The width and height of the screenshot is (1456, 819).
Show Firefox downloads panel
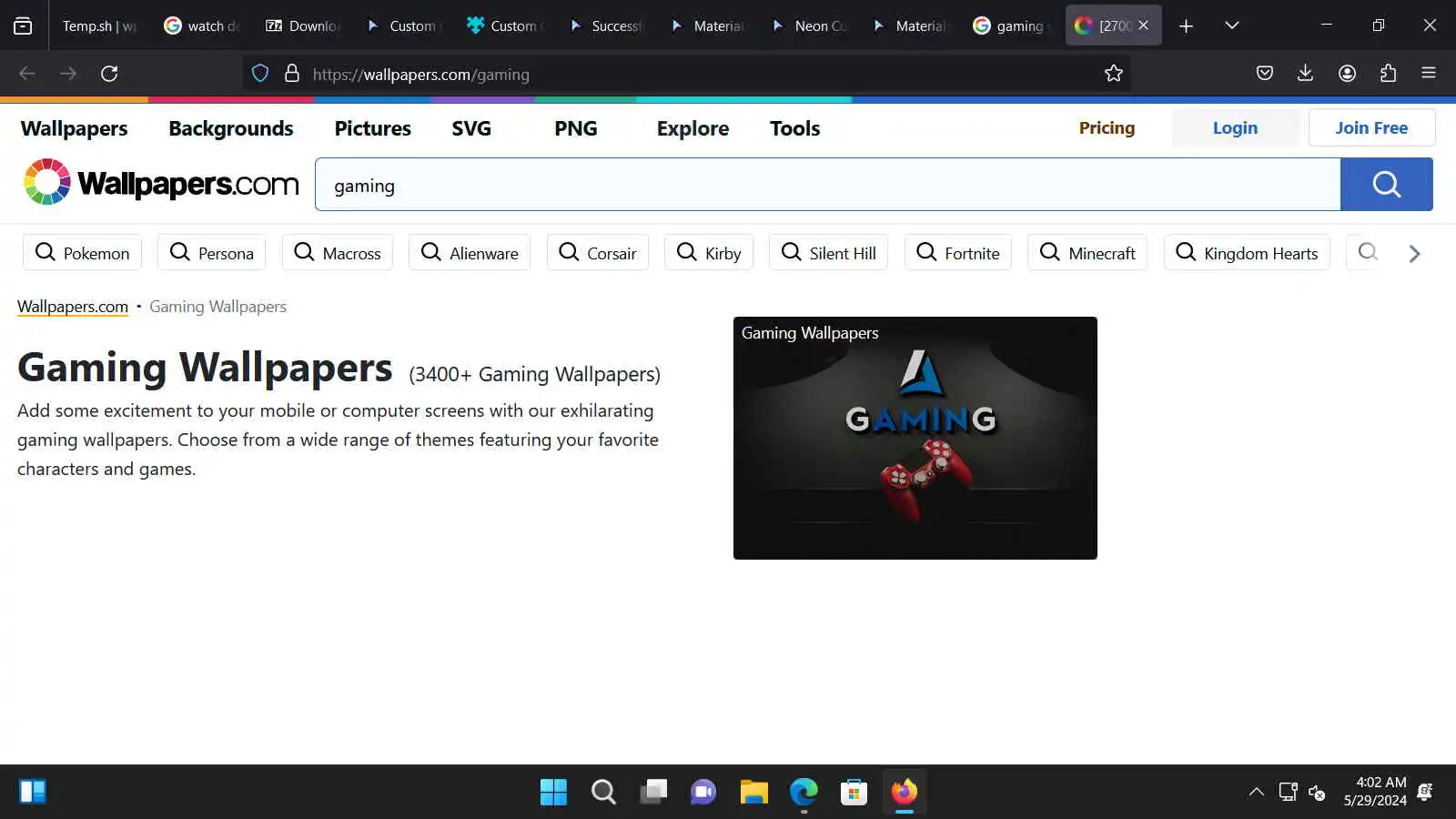pos(1305,74)
